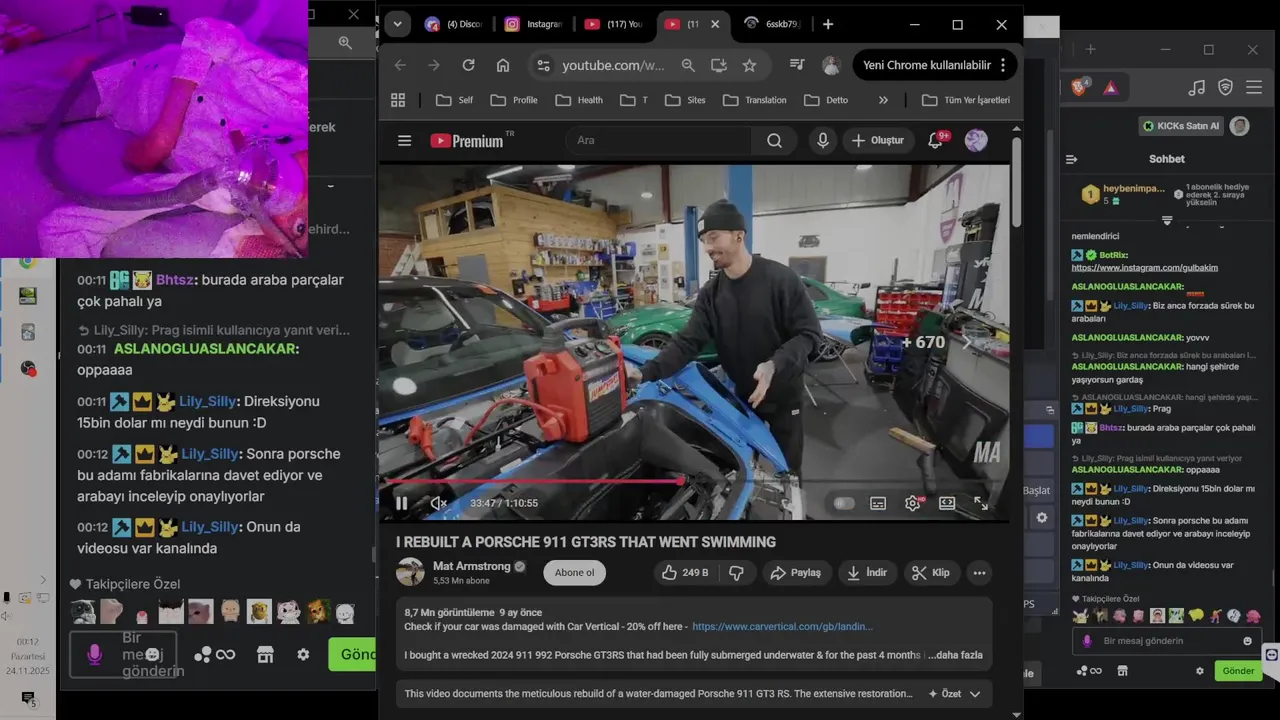This screenshot has height=720, width=1280.
Task: Open a new Chrome tab
Action: 827,24
